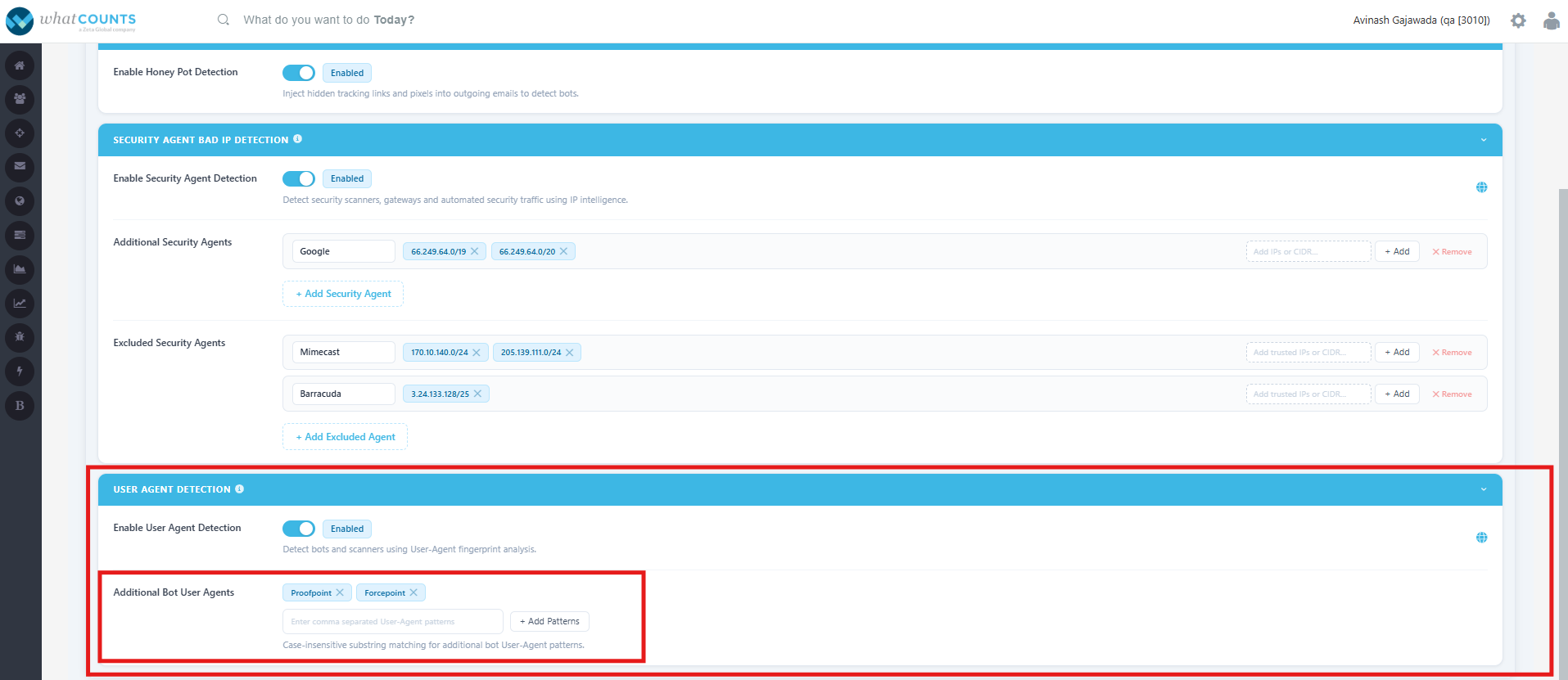Click the lightning bolt sidebar icon
1568x680 pixels.
tap(20, 371)
